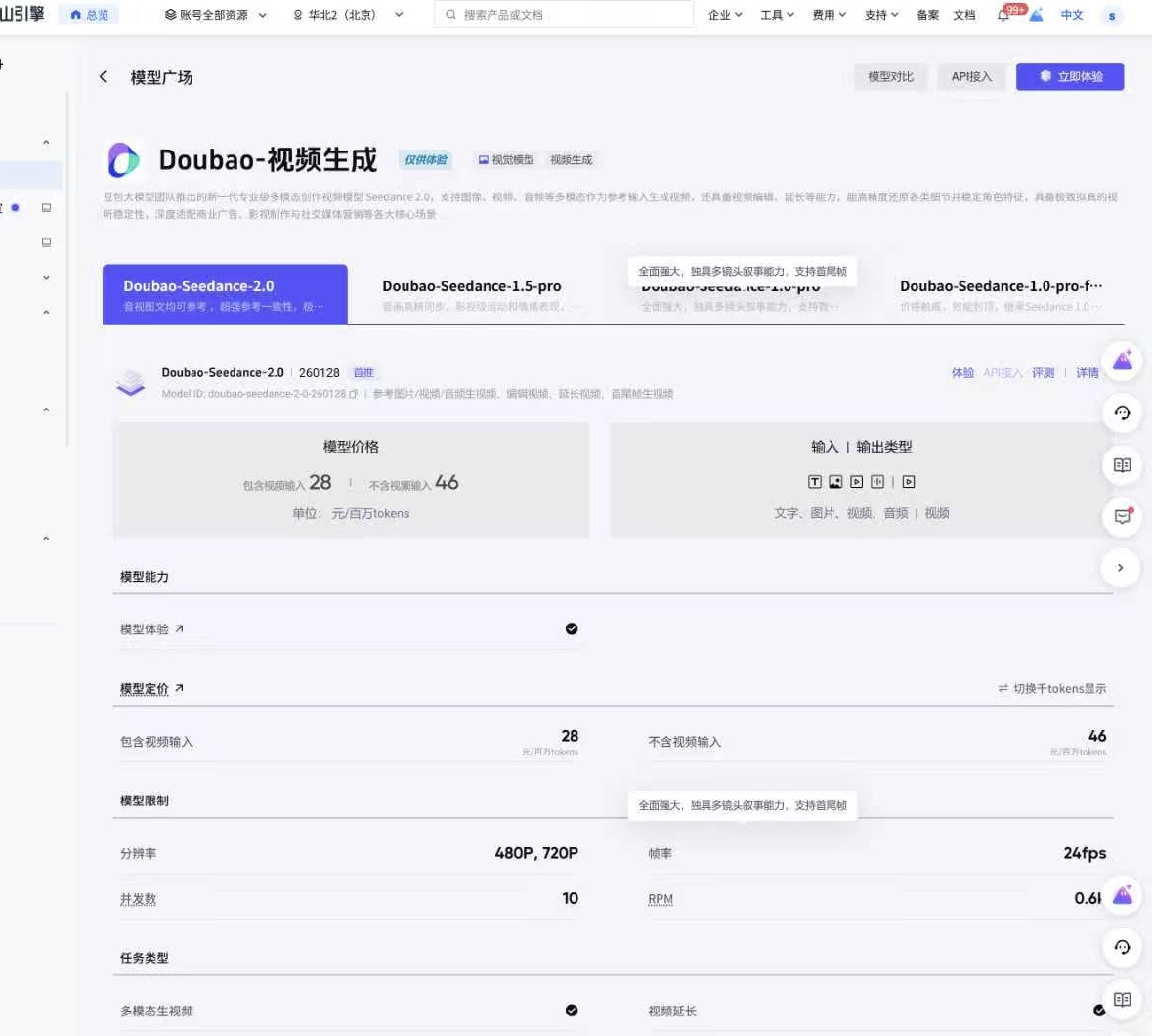Image resolution: width=1152 pixels, height=1036 pixels.
Task: Click the Doubao logo beside the page title
Action: (123, 159)
